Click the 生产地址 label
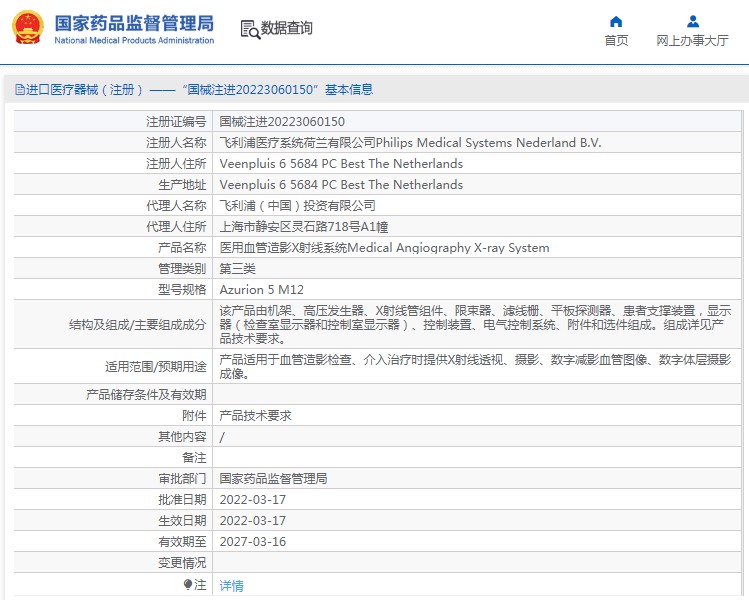The width and height of the screenshot is (749, 600). (182, 185)
